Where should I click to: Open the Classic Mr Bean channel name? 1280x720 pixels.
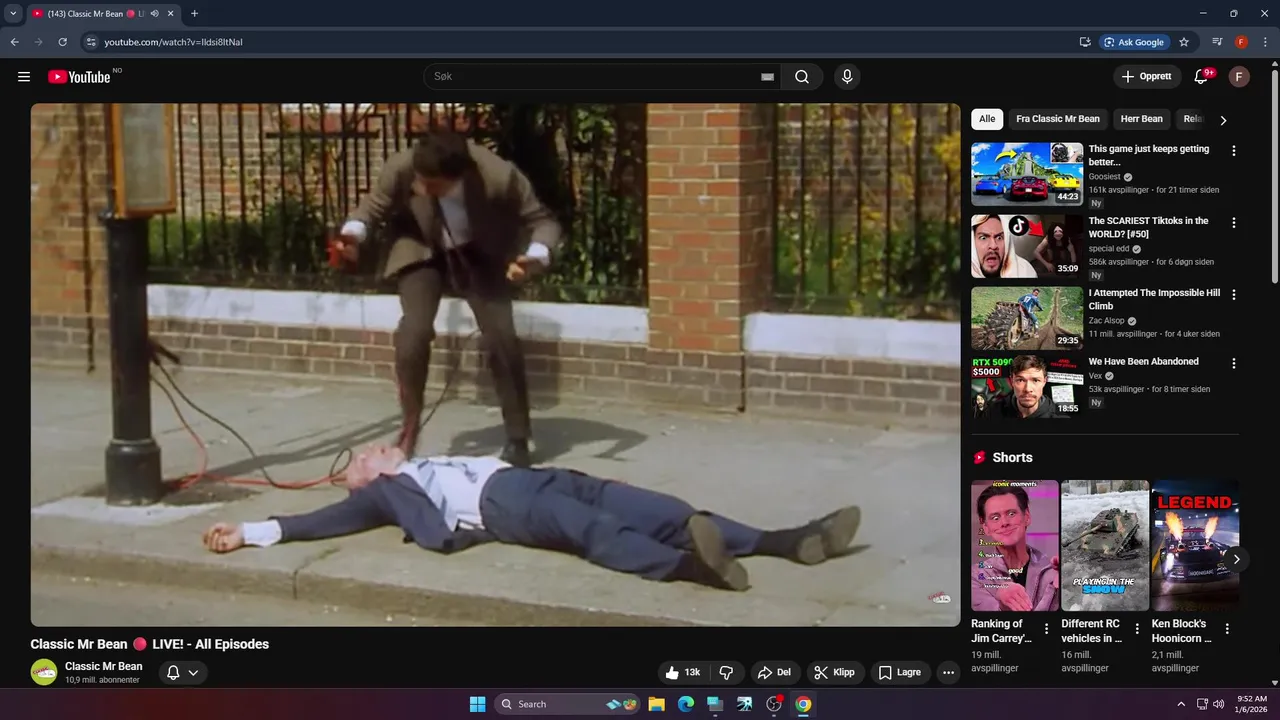(x=104, y=666)
